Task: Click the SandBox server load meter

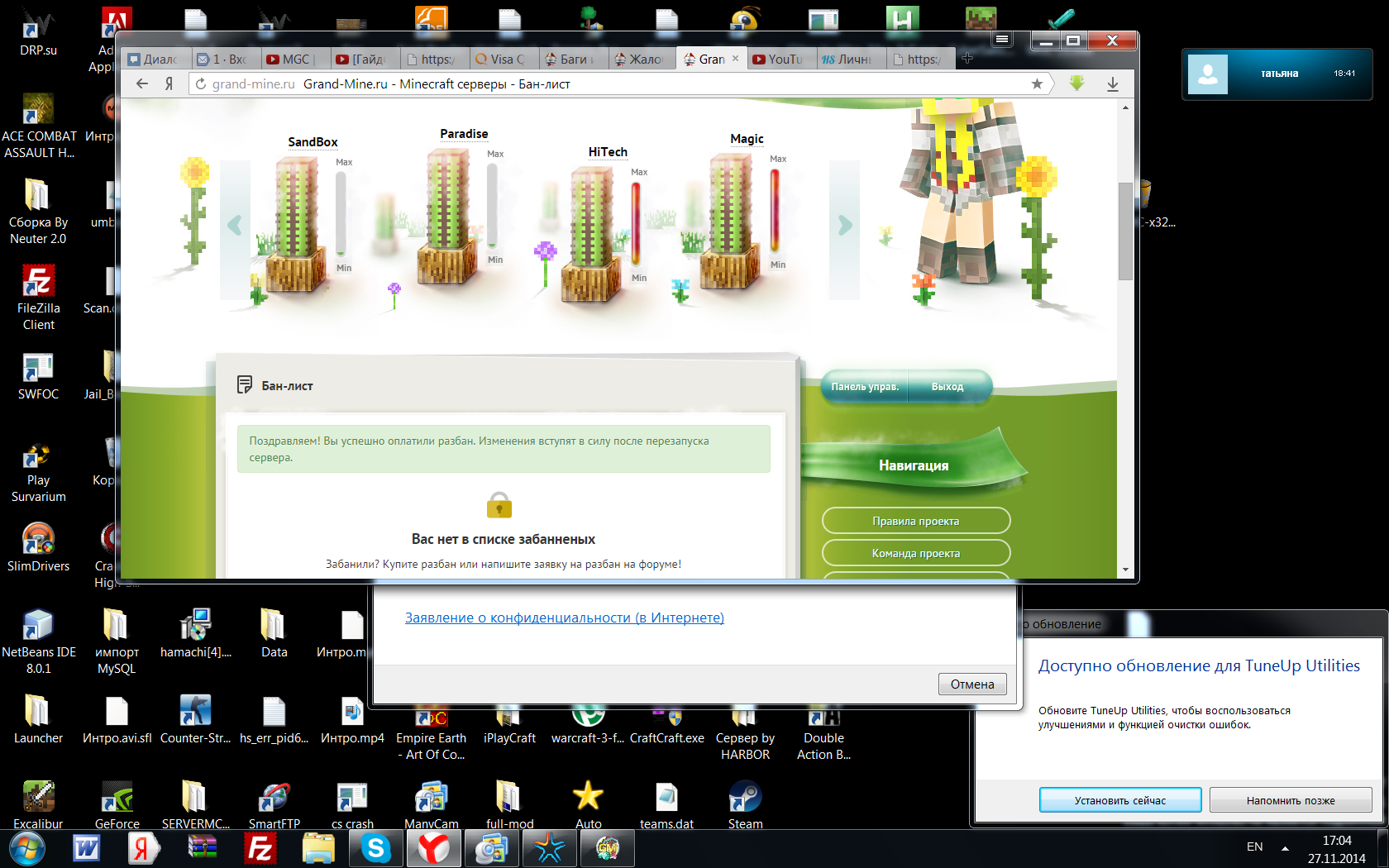Action: (x=341, y=214)
